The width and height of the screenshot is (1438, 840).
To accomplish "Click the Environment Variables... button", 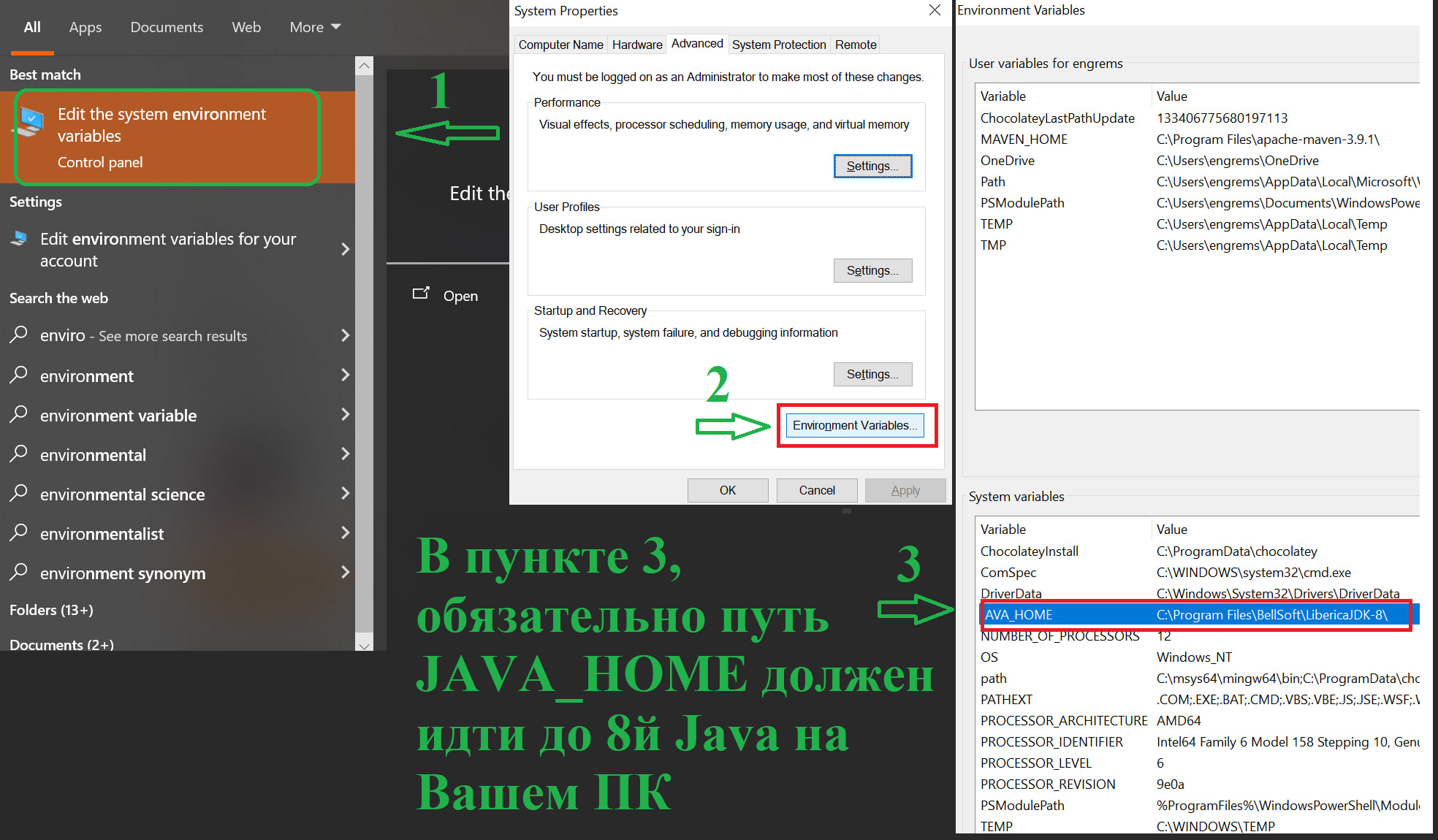I will 854,425.
